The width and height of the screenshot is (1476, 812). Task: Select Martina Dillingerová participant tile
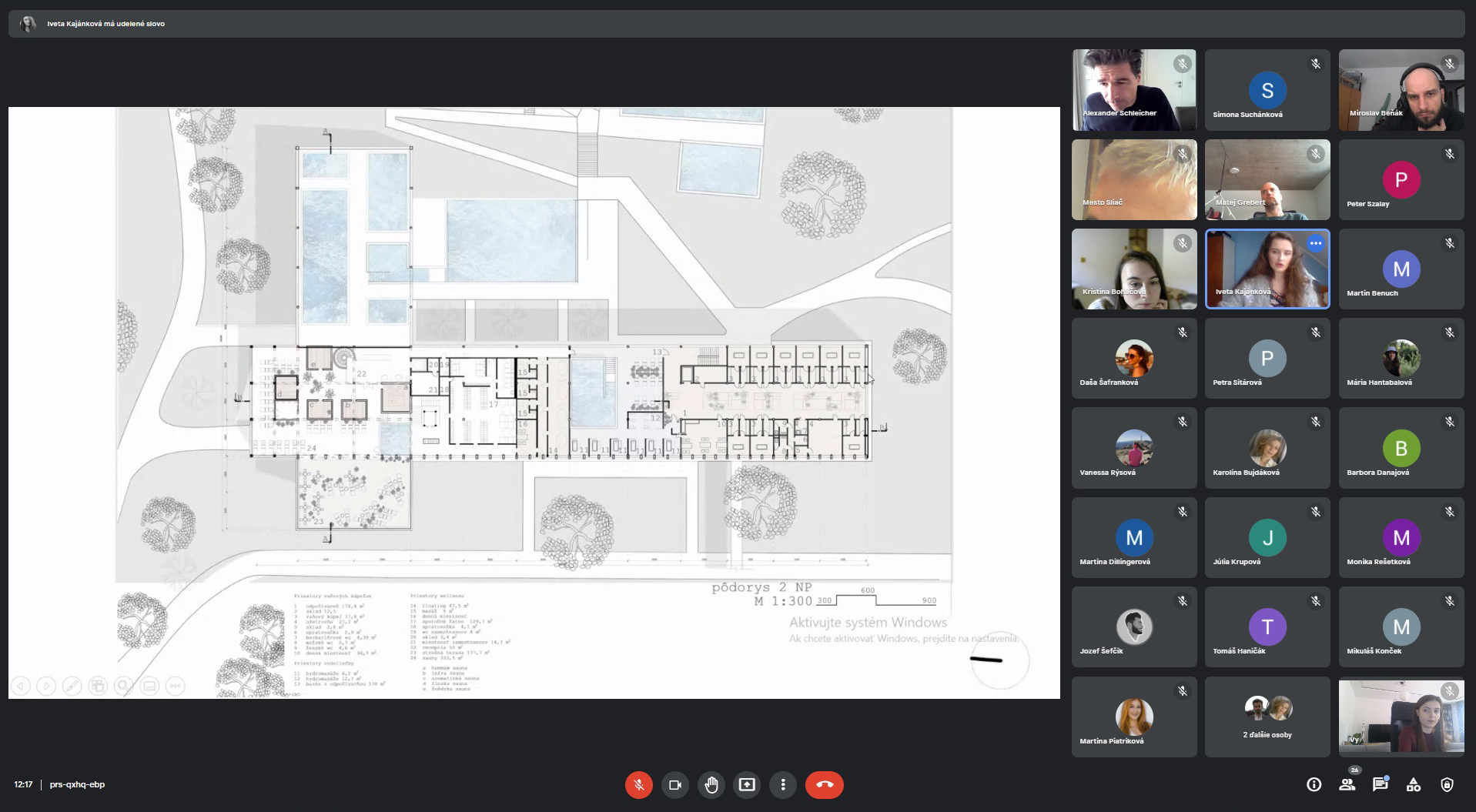click(x=1134, y=537)
